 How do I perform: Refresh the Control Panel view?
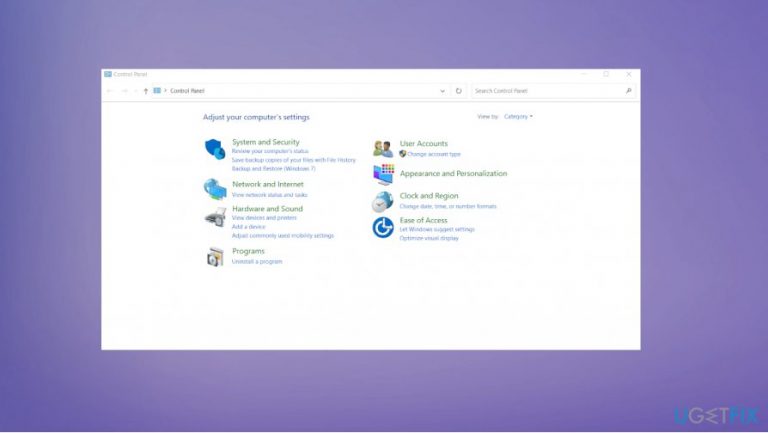(x=458, y=91)
